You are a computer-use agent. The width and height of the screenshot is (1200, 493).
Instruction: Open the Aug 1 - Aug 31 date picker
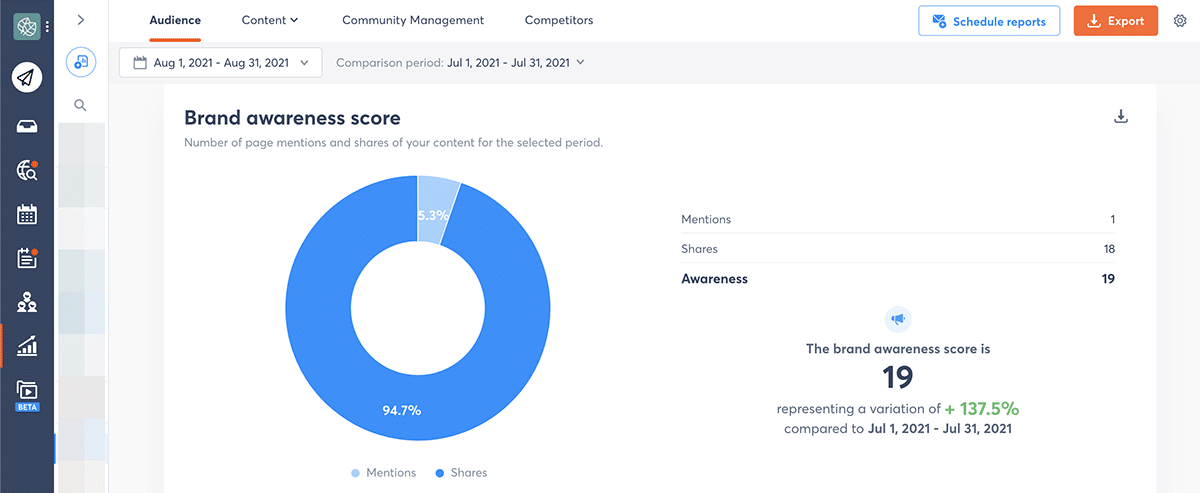[221, 63]
